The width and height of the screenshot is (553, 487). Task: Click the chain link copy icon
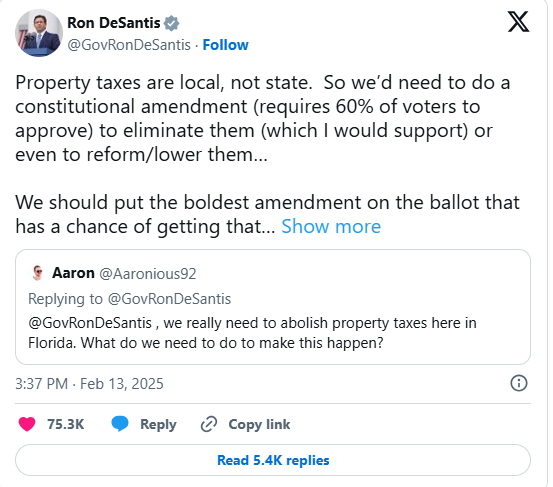click(209, 424)
